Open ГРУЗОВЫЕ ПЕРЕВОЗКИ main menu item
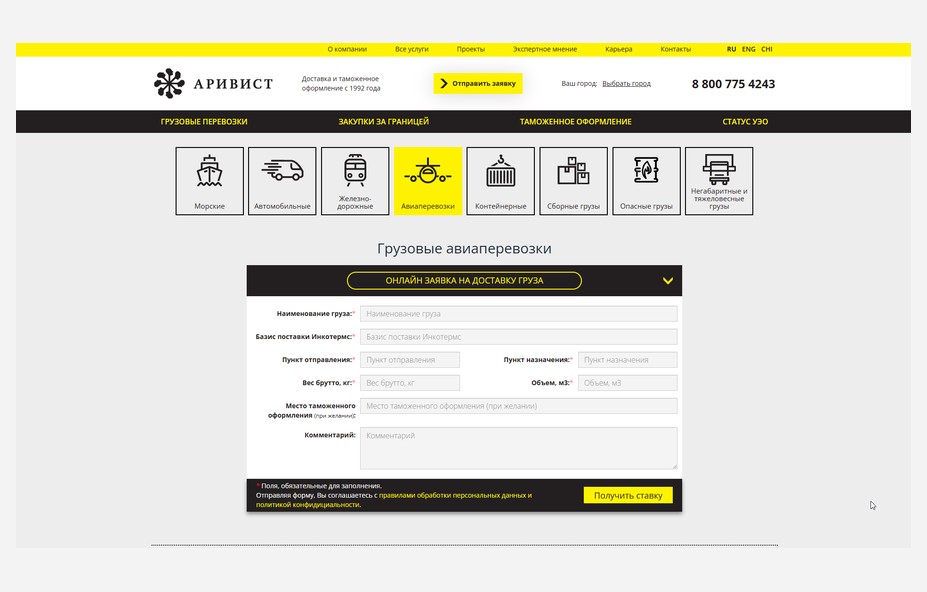Viewport: 927px width, 592px height. (x=204, y=122)
